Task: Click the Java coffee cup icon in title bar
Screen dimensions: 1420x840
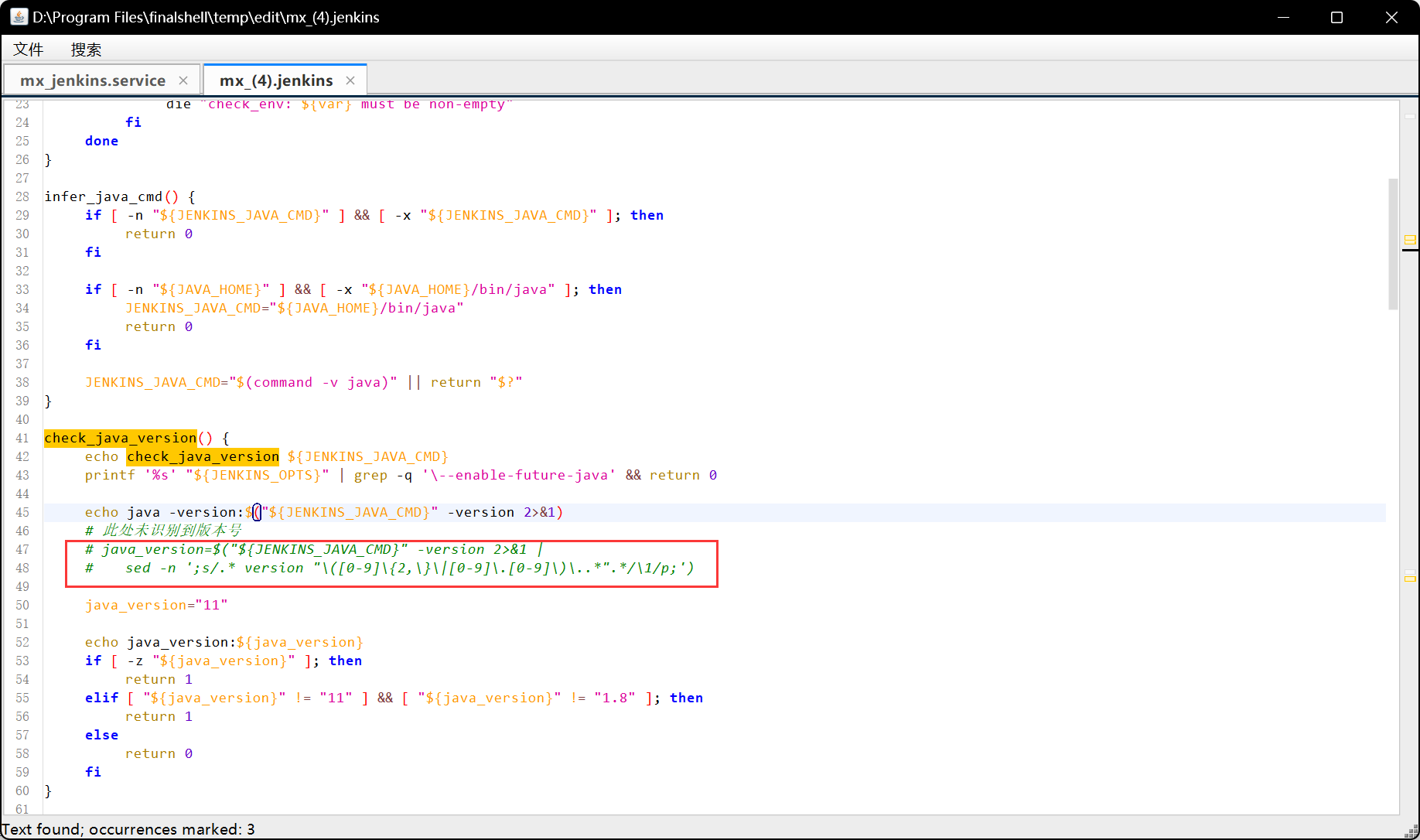Action: coord(18,16)
